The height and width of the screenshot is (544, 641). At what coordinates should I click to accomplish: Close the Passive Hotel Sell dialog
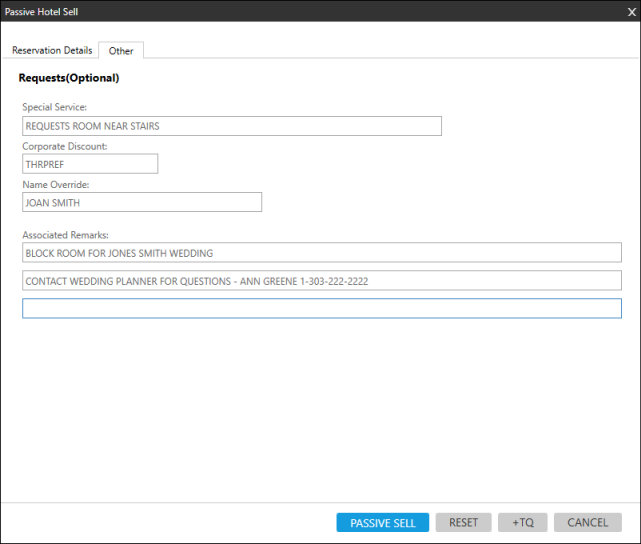click(x=630, y=12)
